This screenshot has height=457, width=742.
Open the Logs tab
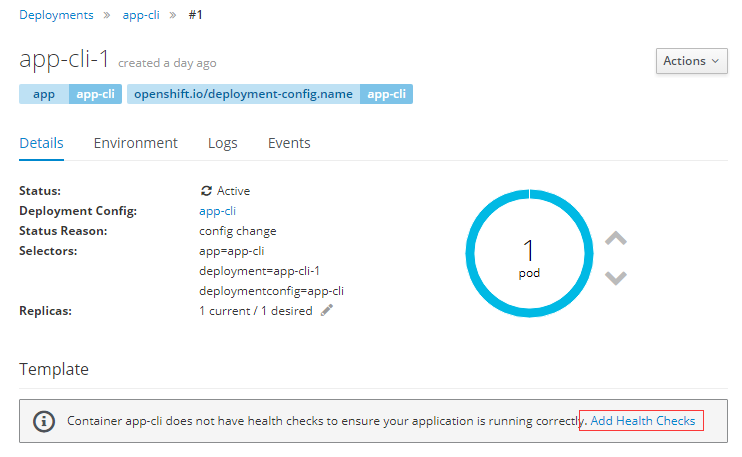(x=222, y=143)
